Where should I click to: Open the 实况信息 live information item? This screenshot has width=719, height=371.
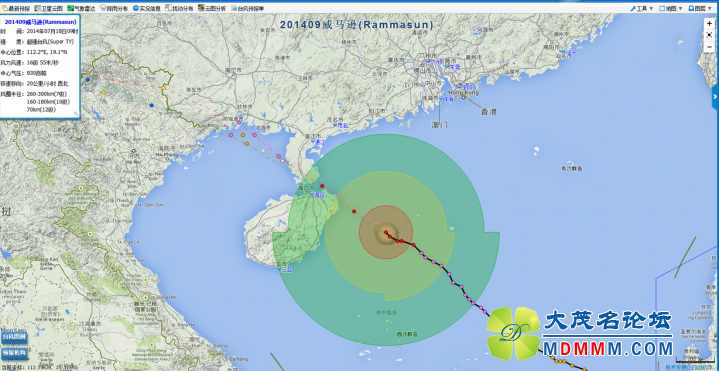(147, 8)
